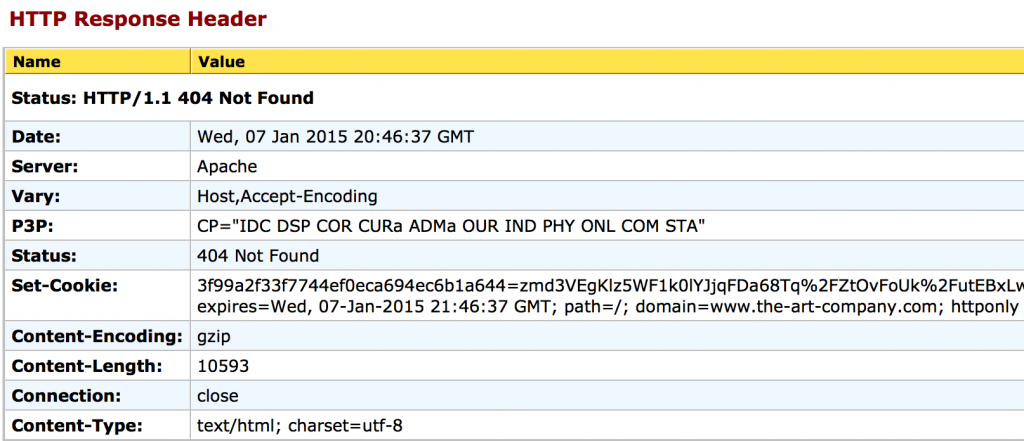Select the P3P compact policy value text
The width and height of the screenshot is (1024, 441).
pyautogui.click(x=452, y=226)
